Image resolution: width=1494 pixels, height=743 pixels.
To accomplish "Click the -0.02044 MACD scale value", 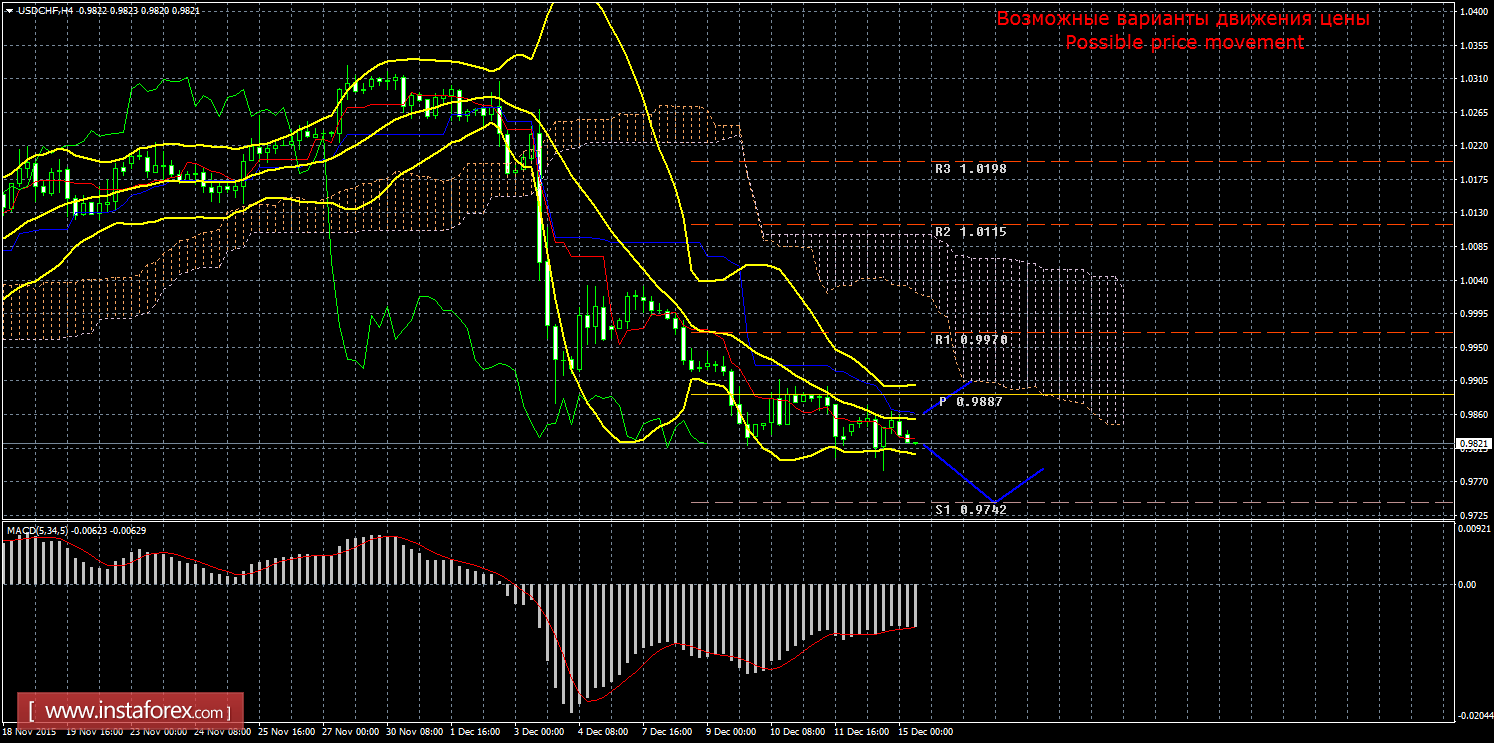I will 1474,715.
